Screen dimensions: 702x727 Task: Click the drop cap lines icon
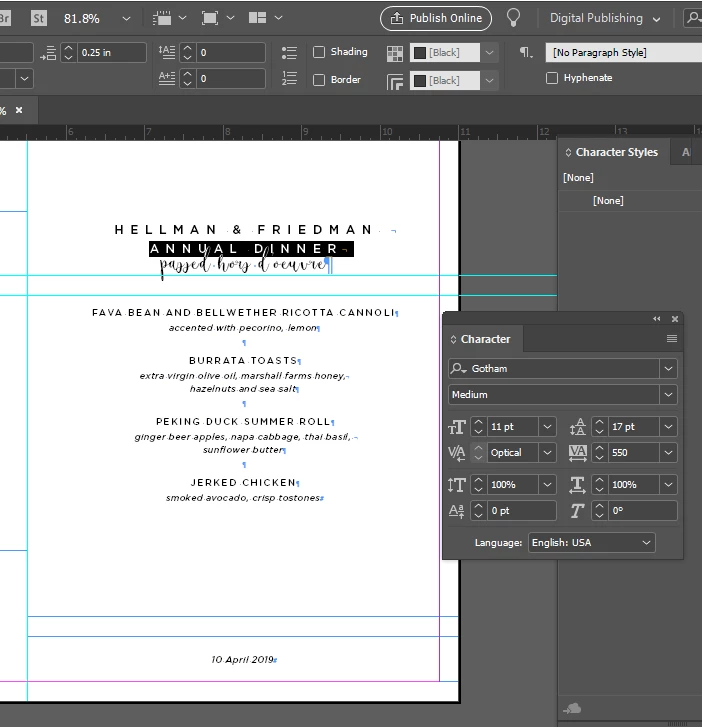[167, 78]
